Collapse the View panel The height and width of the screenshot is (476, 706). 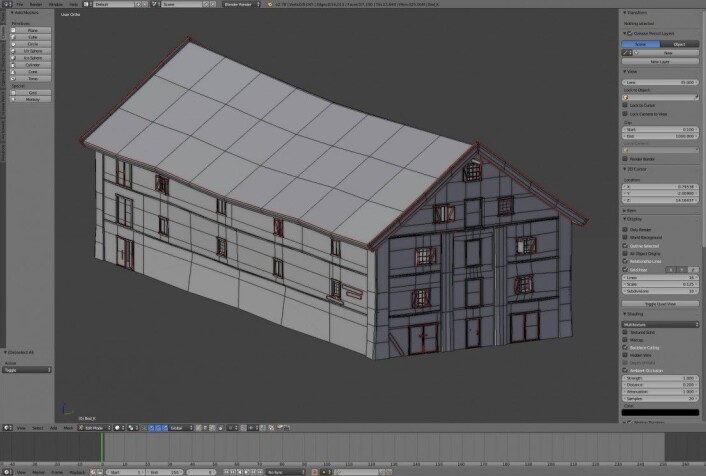(x=625, y=72)
